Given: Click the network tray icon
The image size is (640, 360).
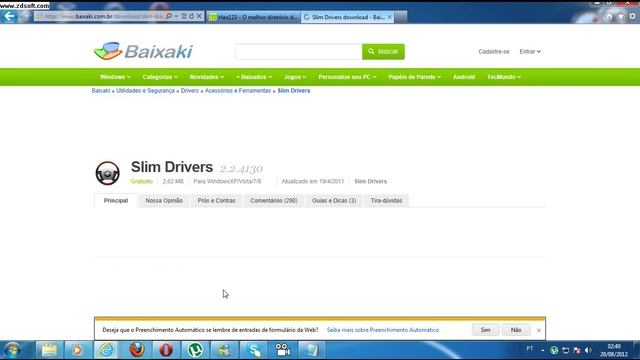Looking at the screenshot, I should tap(565, 350).
